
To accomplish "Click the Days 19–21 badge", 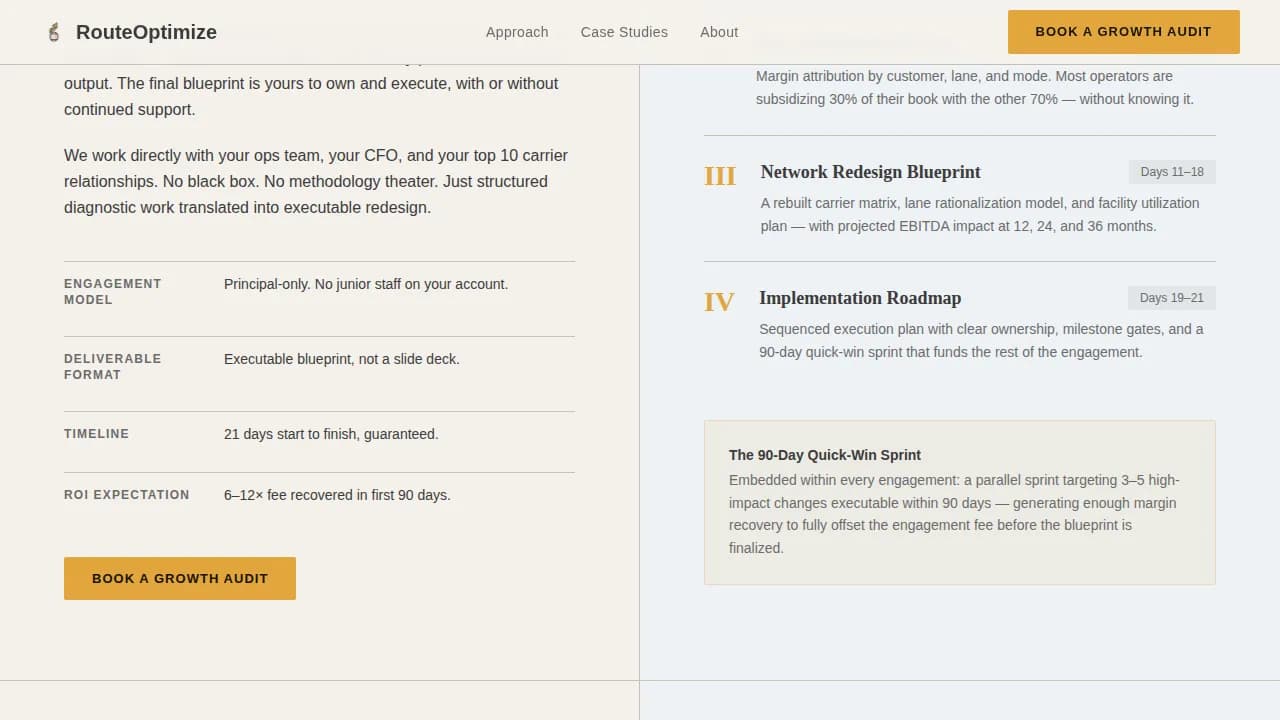I will coord(1172,298).
